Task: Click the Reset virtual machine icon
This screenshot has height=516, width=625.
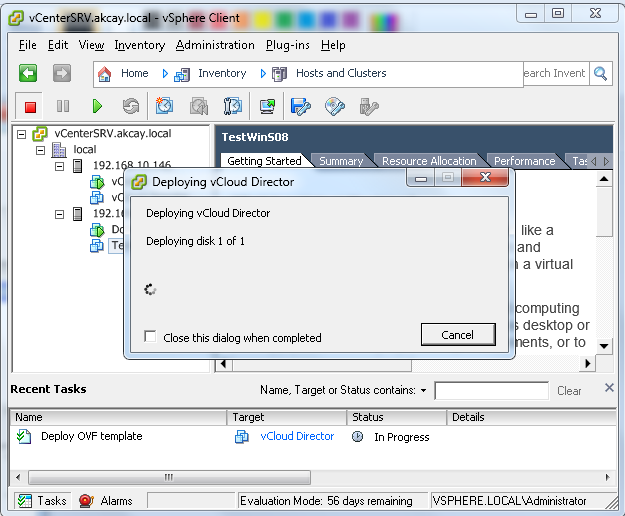Action: [131, 106]
